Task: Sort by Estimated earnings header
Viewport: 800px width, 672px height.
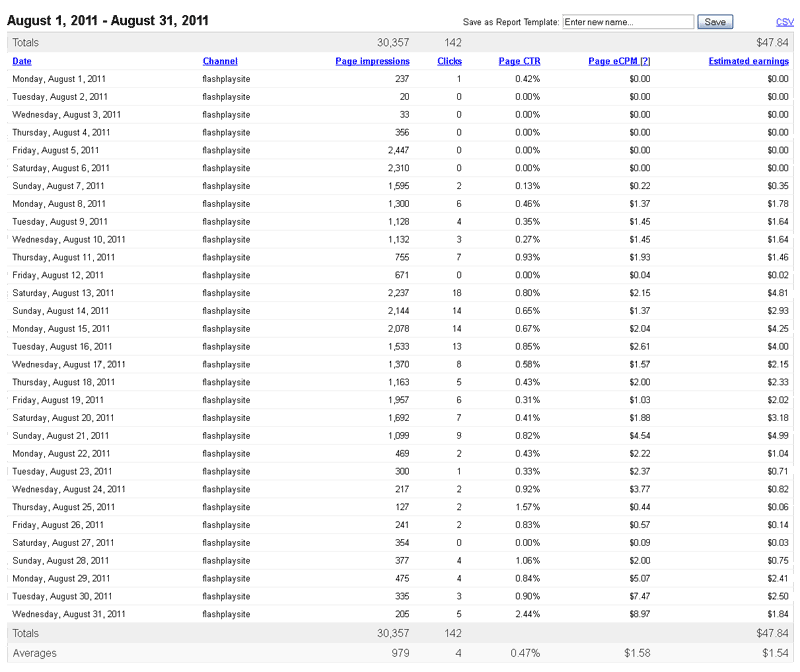Action: [748, 61]
